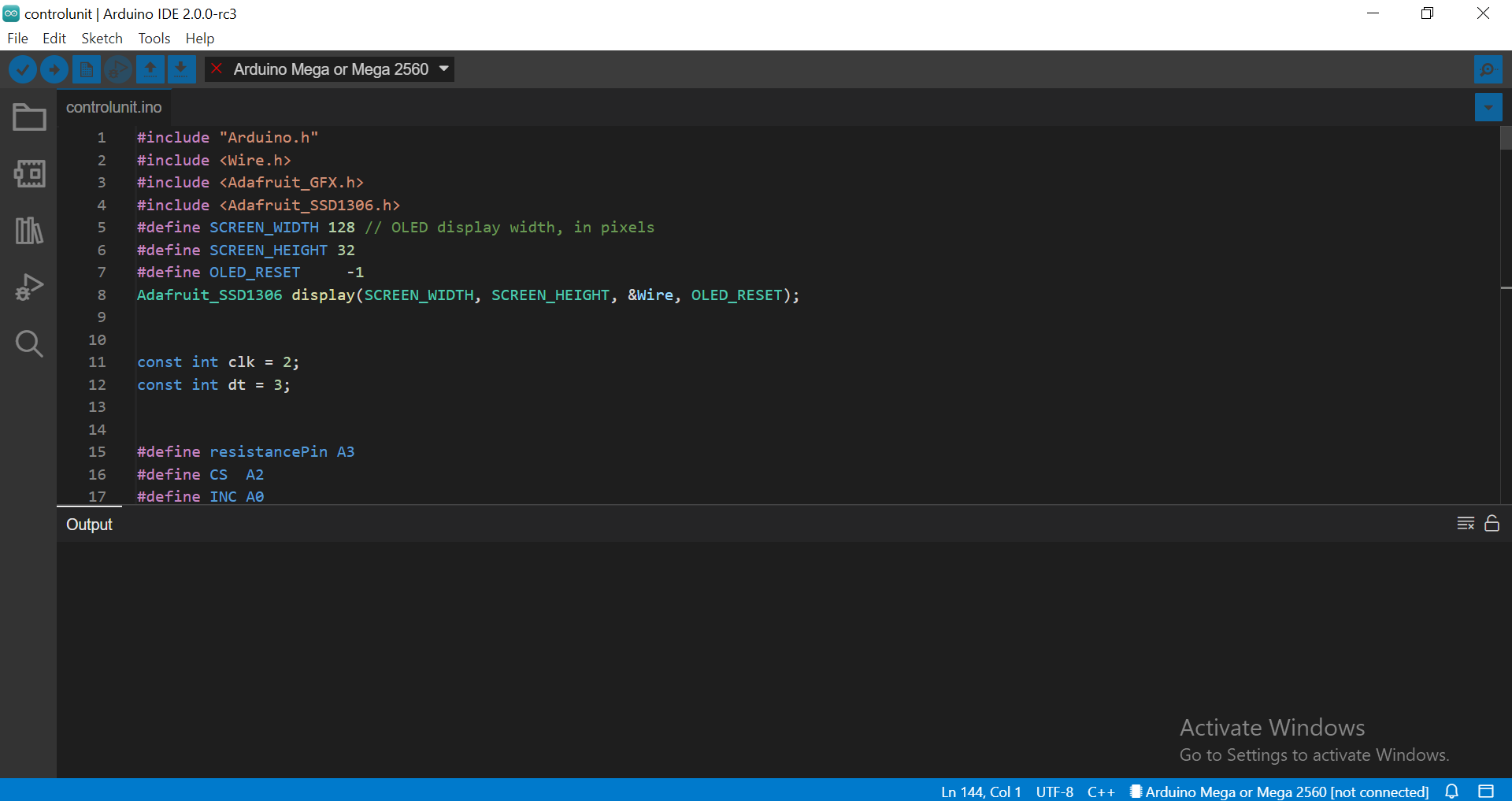Open the Debug panel in the sidebar
1512x801 pixels.
coord(28,287)
